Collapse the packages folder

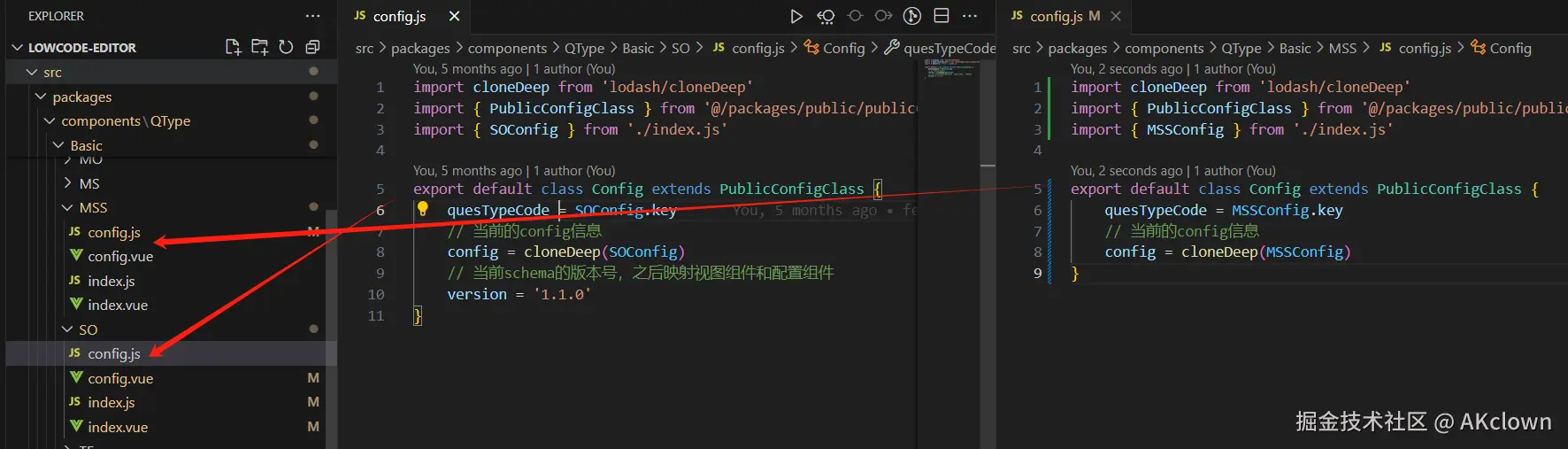(41, 97)
